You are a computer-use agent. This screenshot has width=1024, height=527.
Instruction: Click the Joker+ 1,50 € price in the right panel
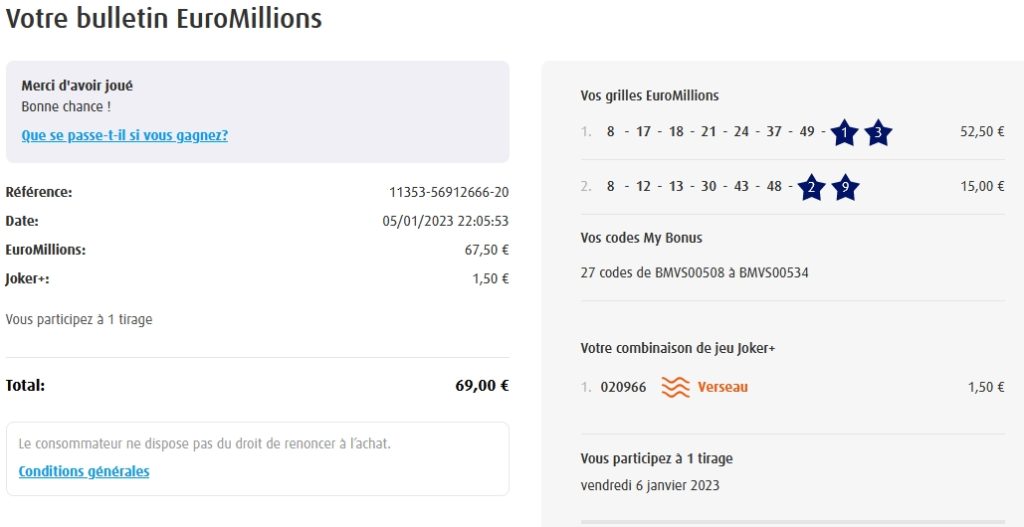(x=986, y=387)
